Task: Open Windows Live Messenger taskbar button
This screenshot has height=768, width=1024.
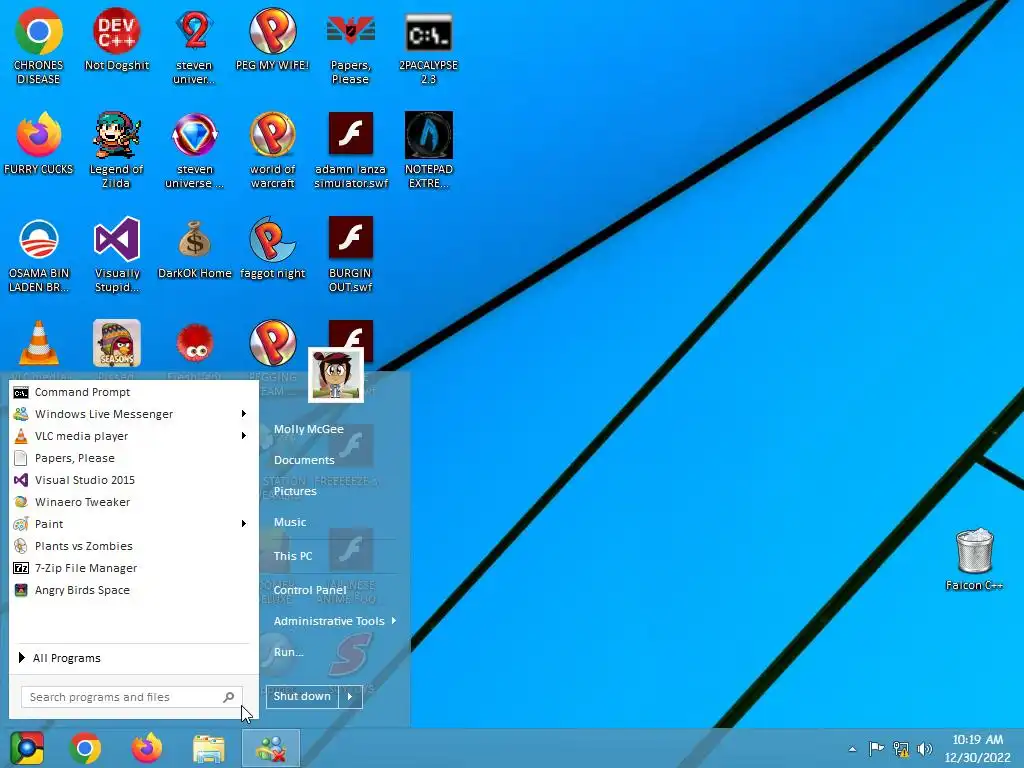Action: point(271,748)
